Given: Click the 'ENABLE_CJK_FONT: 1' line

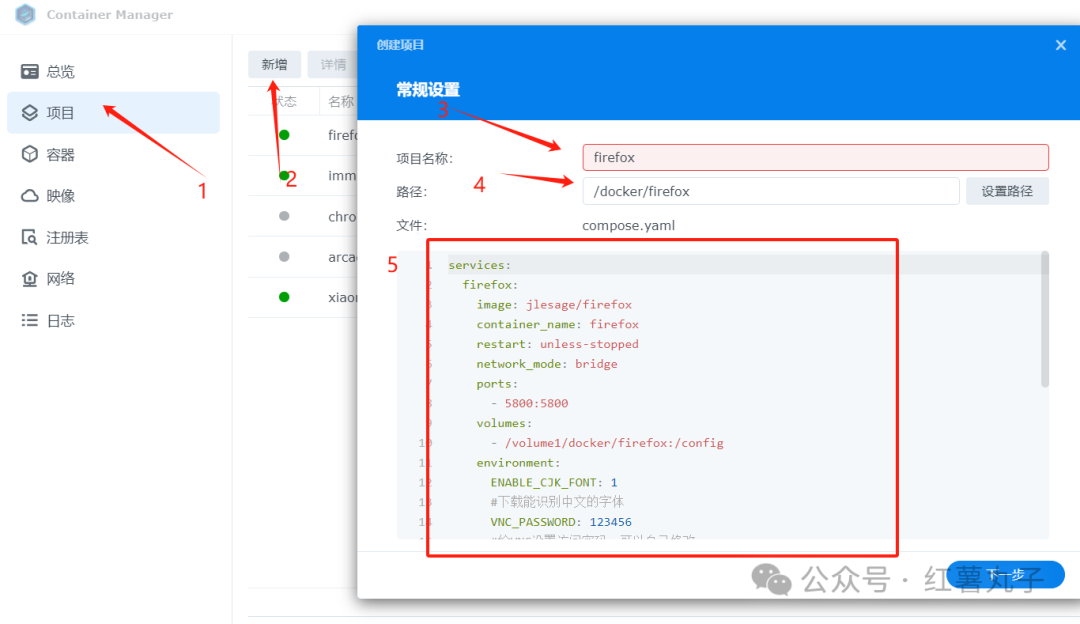Looking at the screenshot, I should click(x=554, y=483).
